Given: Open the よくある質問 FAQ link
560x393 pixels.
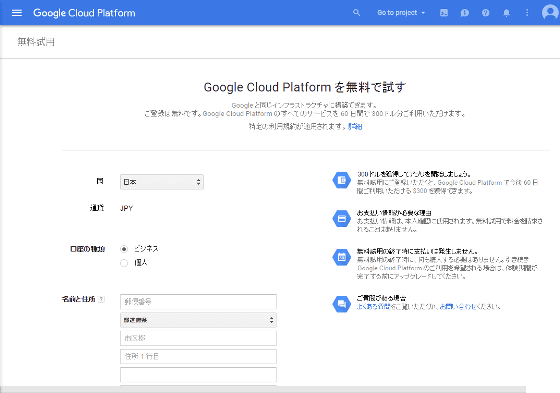Looking at the screenshot, I should [x=373, y=307].
